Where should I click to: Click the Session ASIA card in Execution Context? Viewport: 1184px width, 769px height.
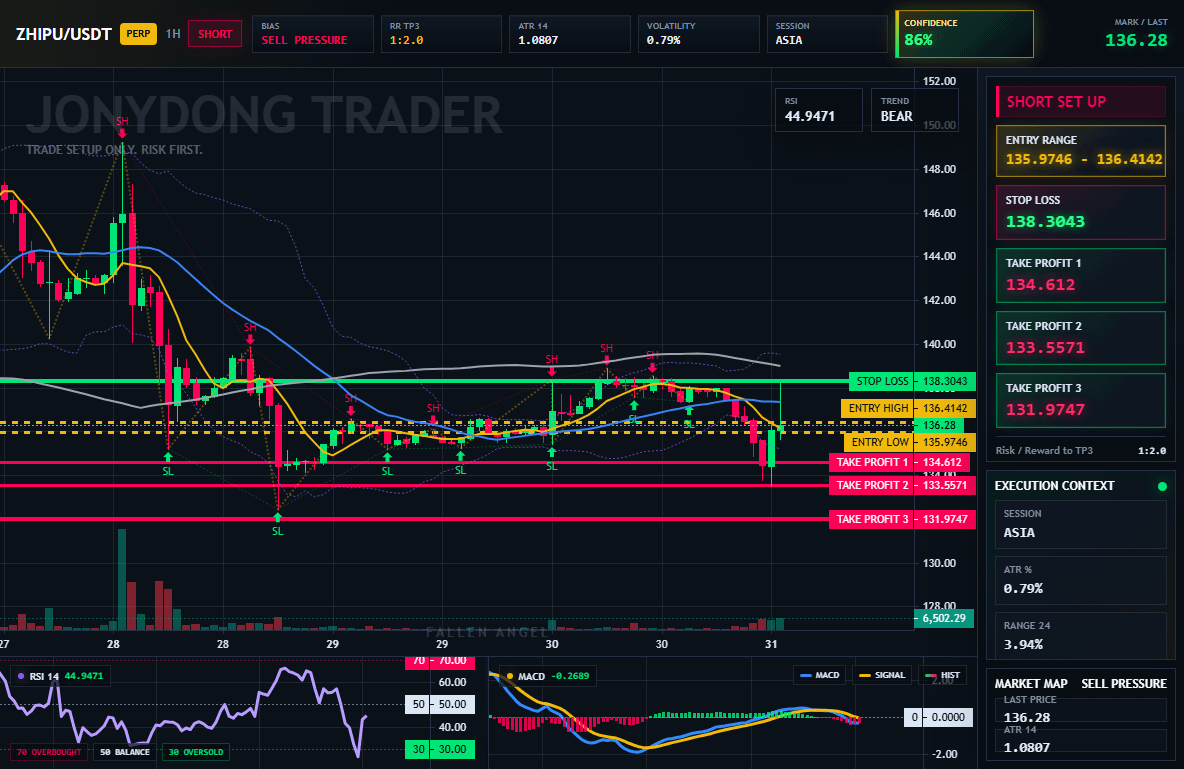(x=1081, y=524)
